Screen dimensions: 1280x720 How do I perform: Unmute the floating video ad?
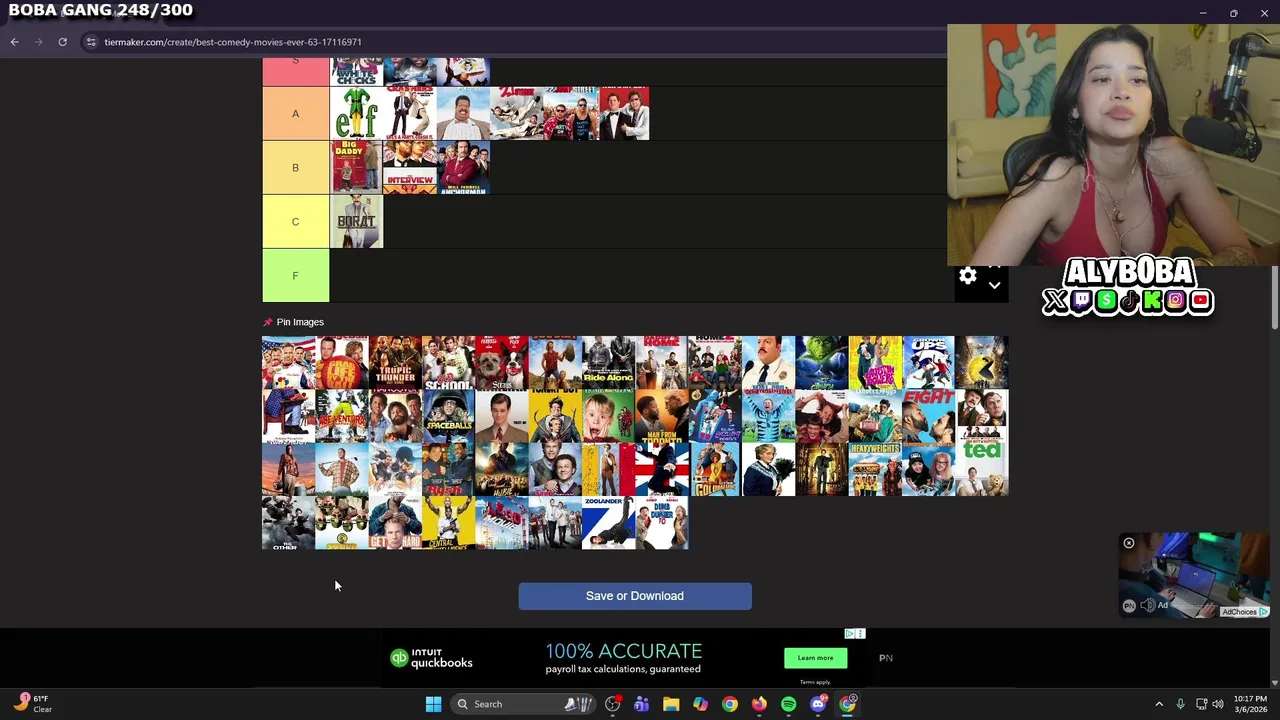(x=1147, y=605)
